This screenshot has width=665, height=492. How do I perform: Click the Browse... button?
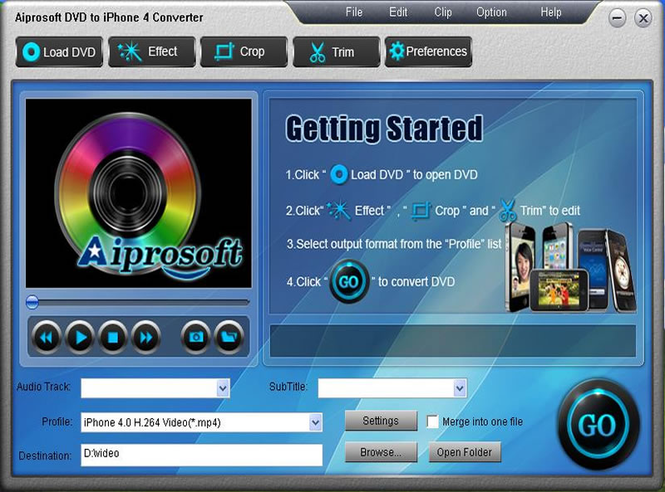(x=381, y=452)
